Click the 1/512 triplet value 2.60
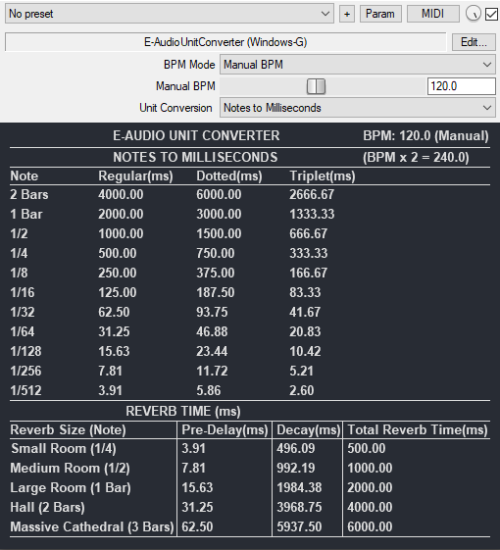Viewport: 500px width, 550px height. click(301, 391)
